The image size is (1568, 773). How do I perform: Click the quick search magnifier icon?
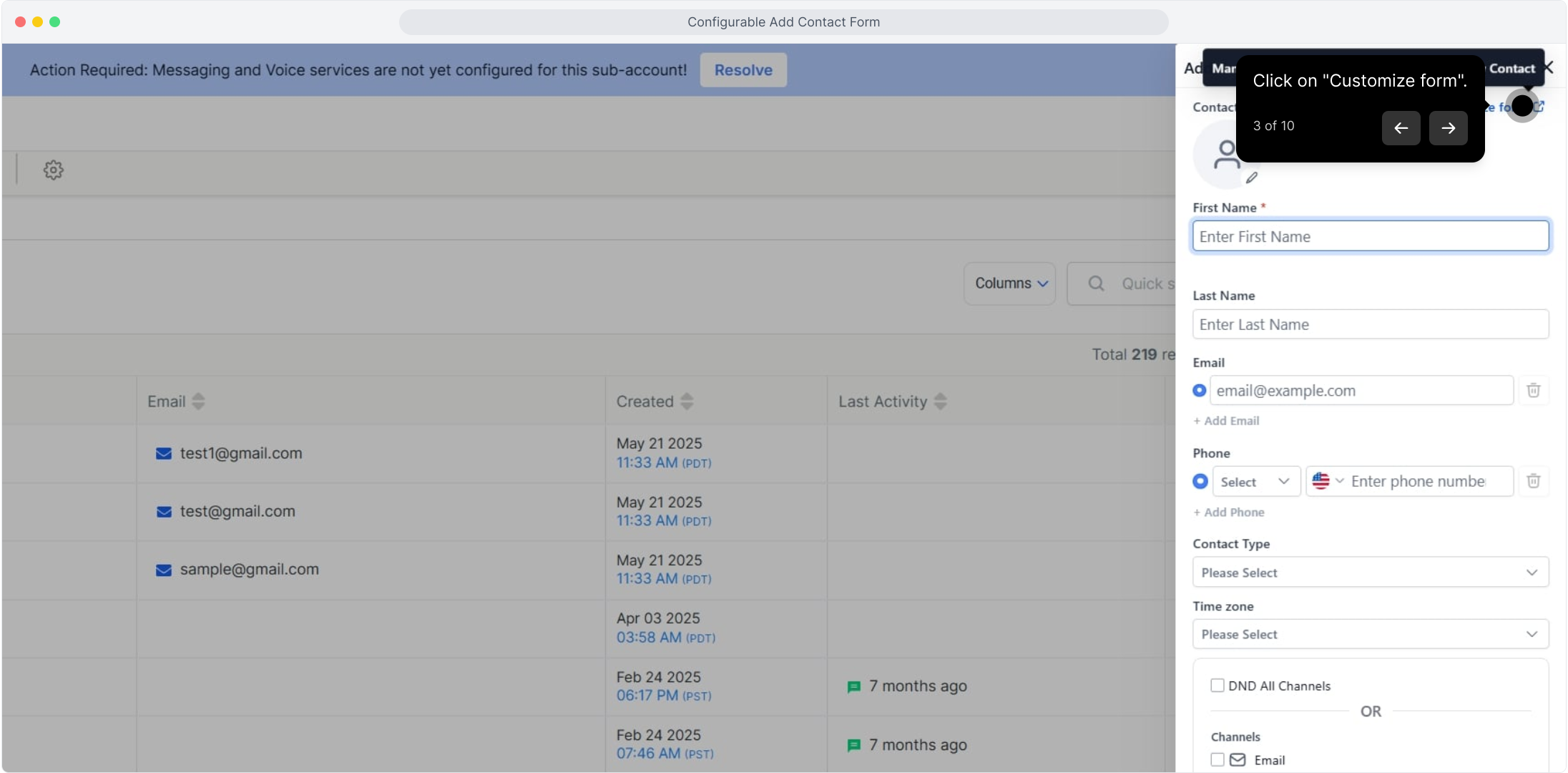[1096, 283]
